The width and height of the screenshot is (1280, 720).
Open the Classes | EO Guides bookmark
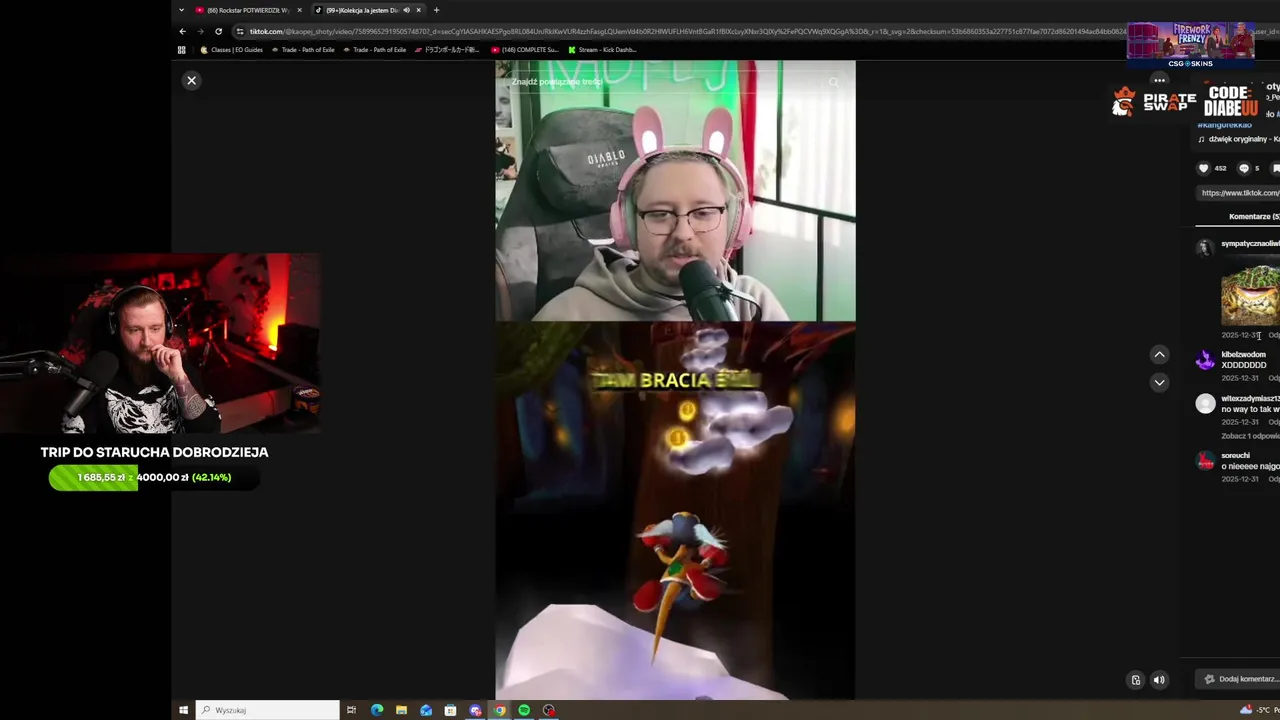click(x=232, y=49)
